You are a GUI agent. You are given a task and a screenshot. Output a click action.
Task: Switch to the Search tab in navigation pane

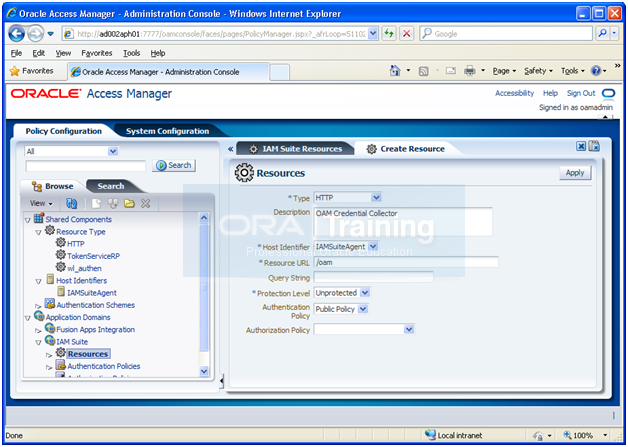[x=111, y=186]
